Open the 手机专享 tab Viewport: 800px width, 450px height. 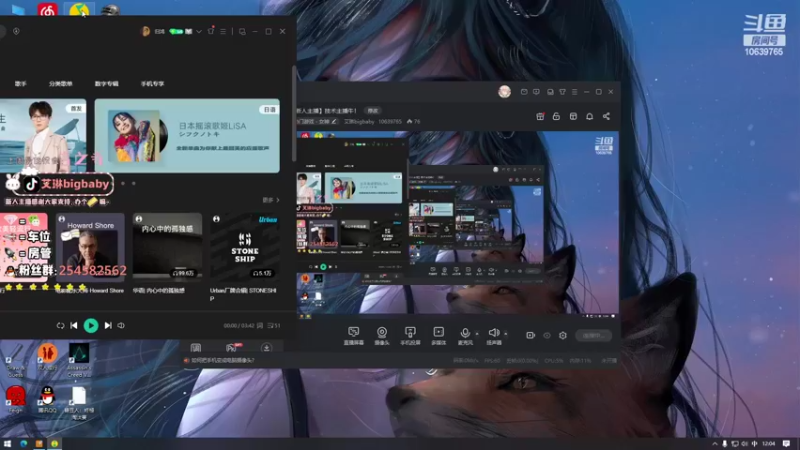pos(153,84)
